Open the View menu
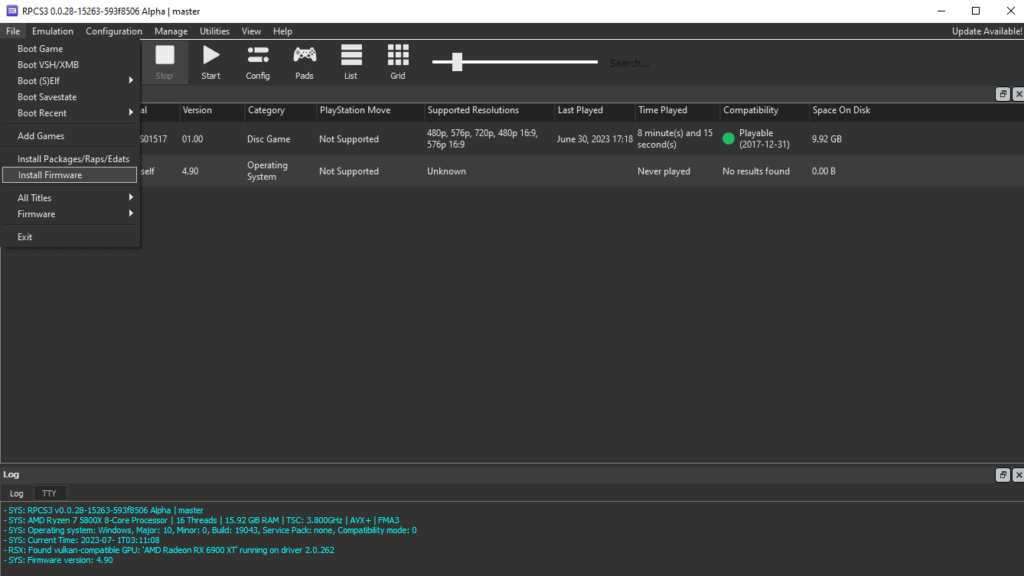The width and height of the screenshot is (1024, 576). pos(251,31)
